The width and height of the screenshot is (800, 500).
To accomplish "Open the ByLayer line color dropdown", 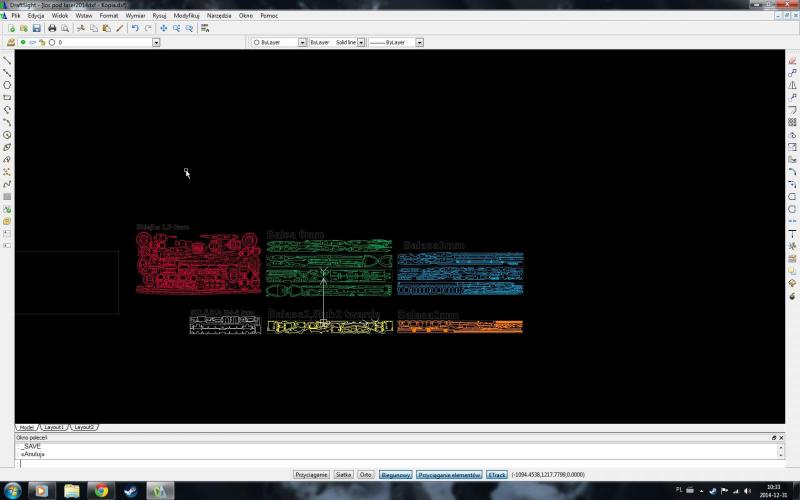I will [302, 43].
